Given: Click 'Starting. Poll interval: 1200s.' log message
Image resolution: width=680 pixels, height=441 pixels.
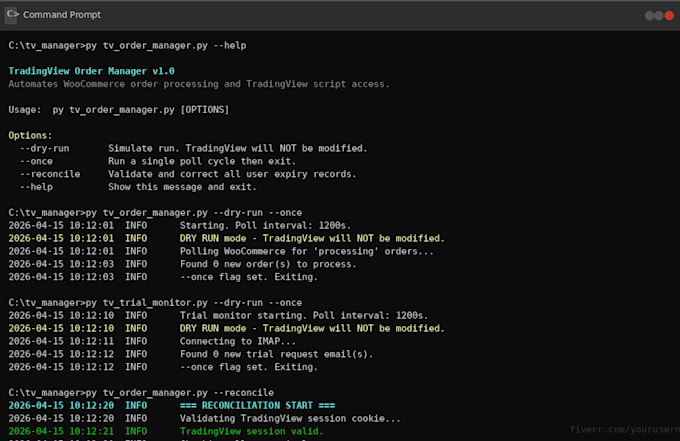Looking at the screenshot, I should (265, 225).
